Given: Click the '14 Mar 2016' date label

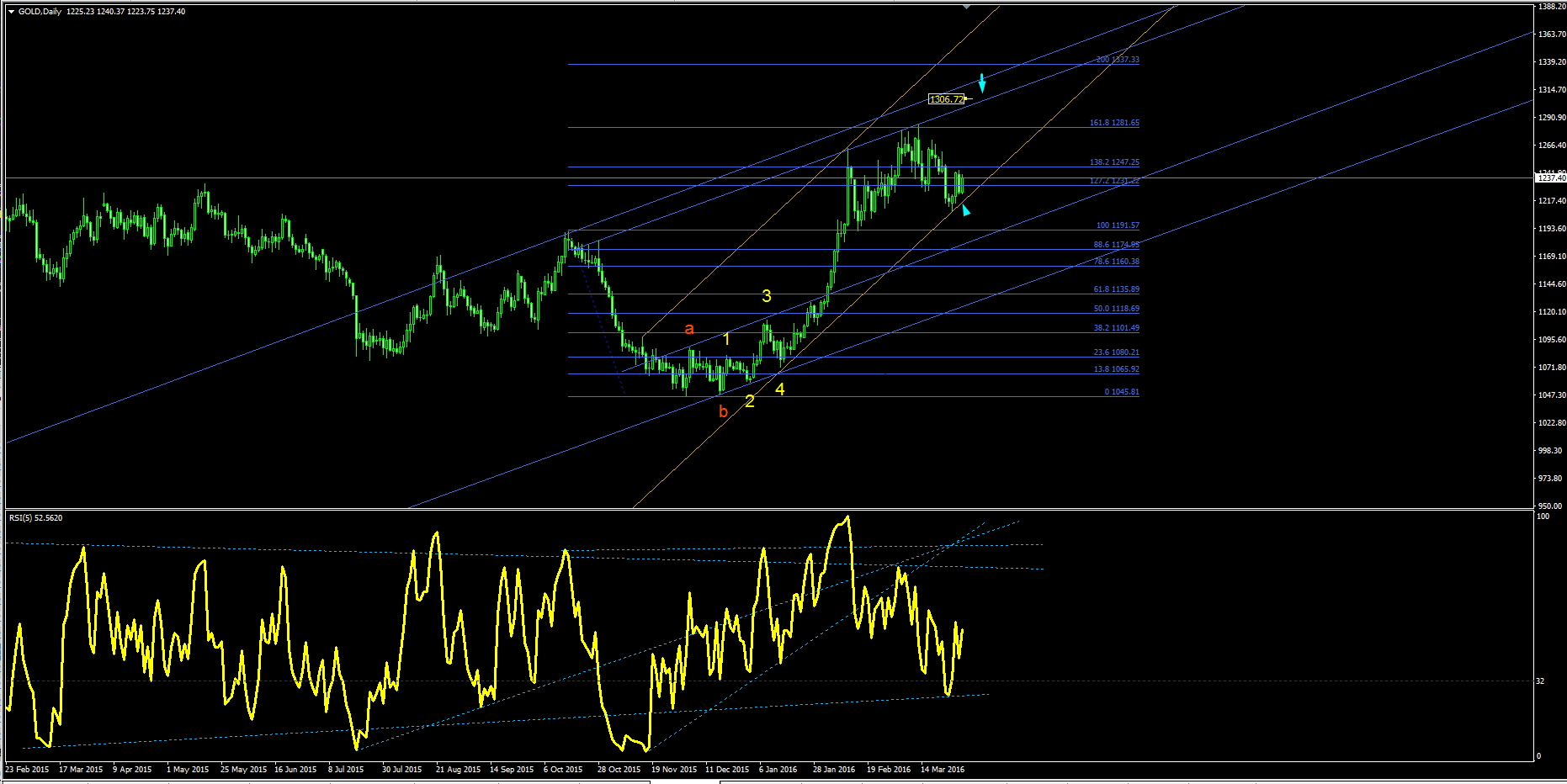Looking at the screenshot, I should click(x=943, y=770).
